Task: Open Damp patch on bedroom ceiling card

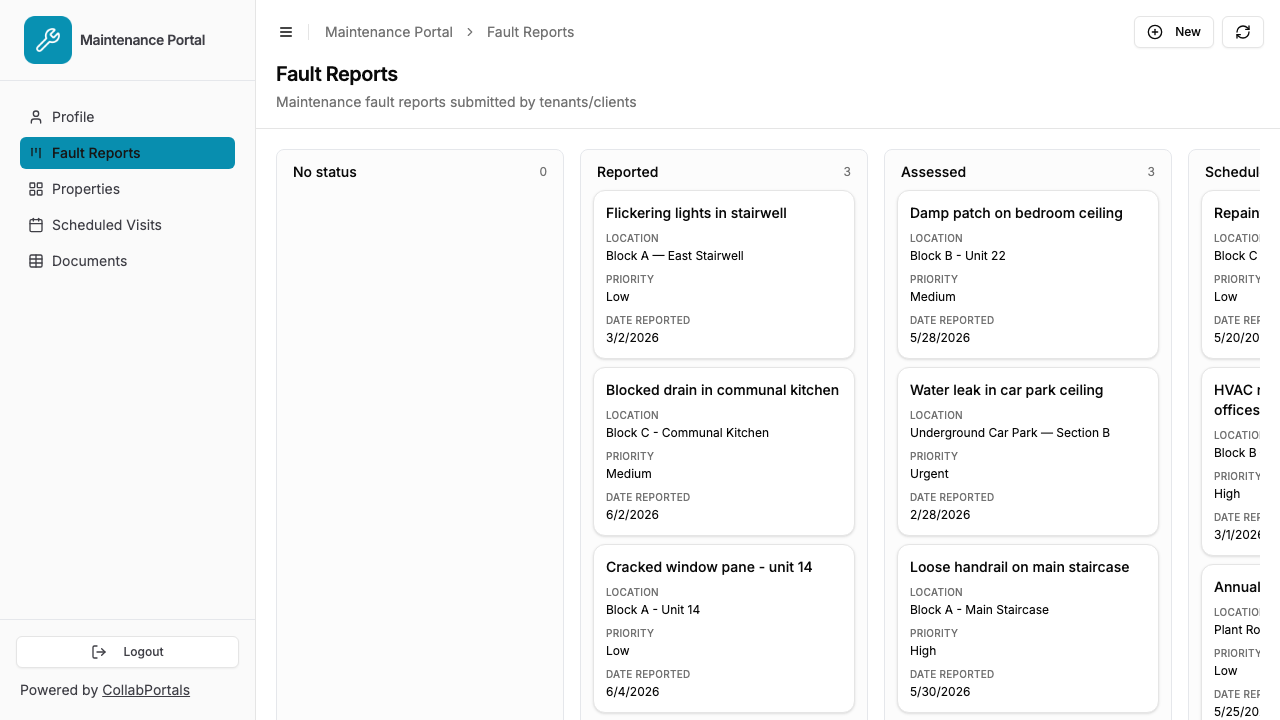Action: (1028, 275)
